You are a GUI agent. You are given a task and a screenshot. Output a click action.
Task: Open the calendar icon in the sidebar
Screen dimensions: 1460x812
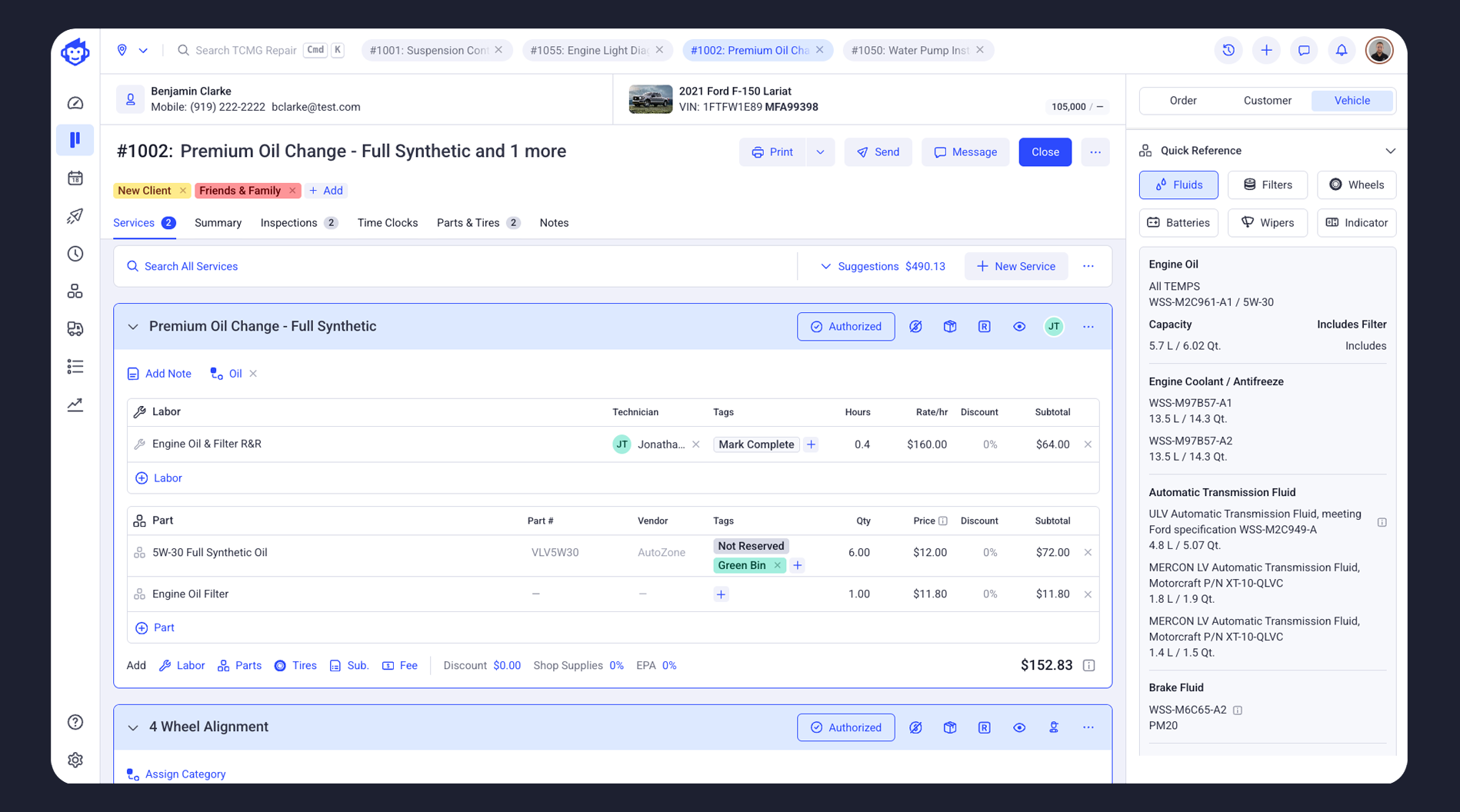coord(75,178)
